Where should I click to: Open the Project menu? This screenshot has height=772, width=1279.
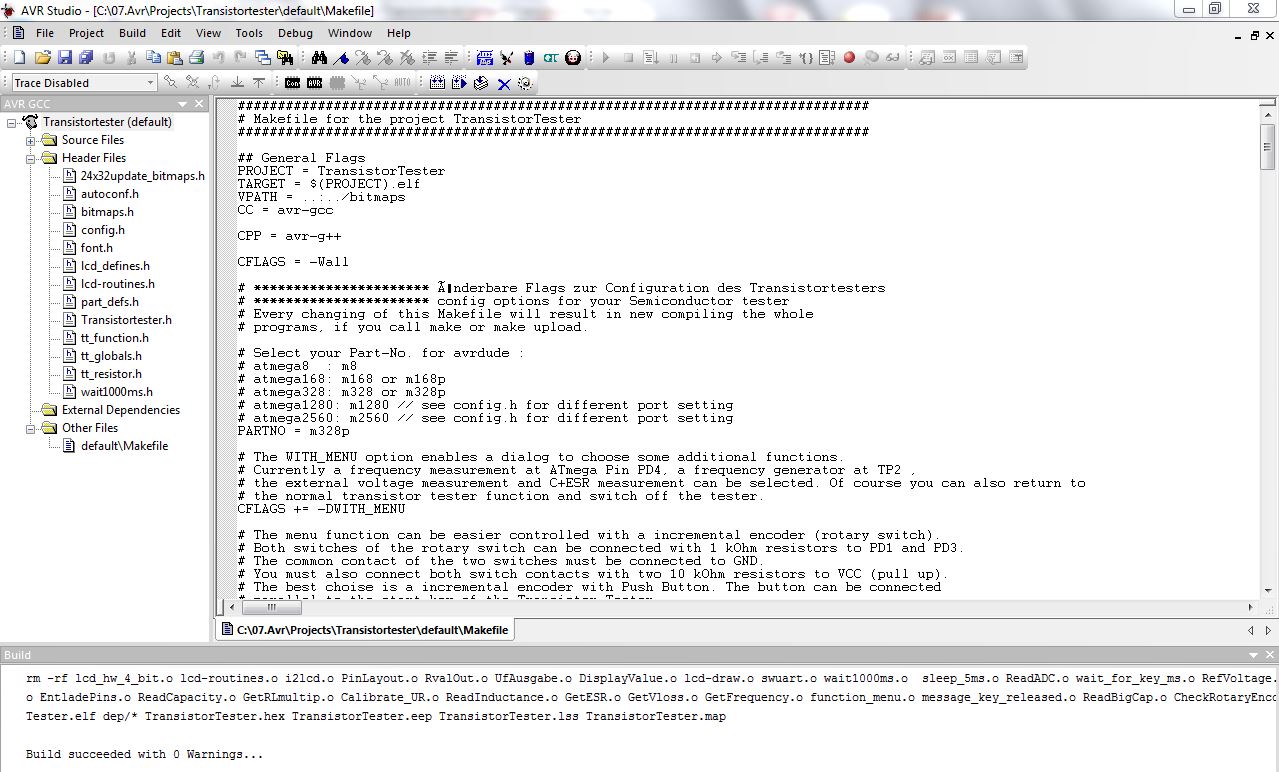pyautogui.click(x=86, y=33)
